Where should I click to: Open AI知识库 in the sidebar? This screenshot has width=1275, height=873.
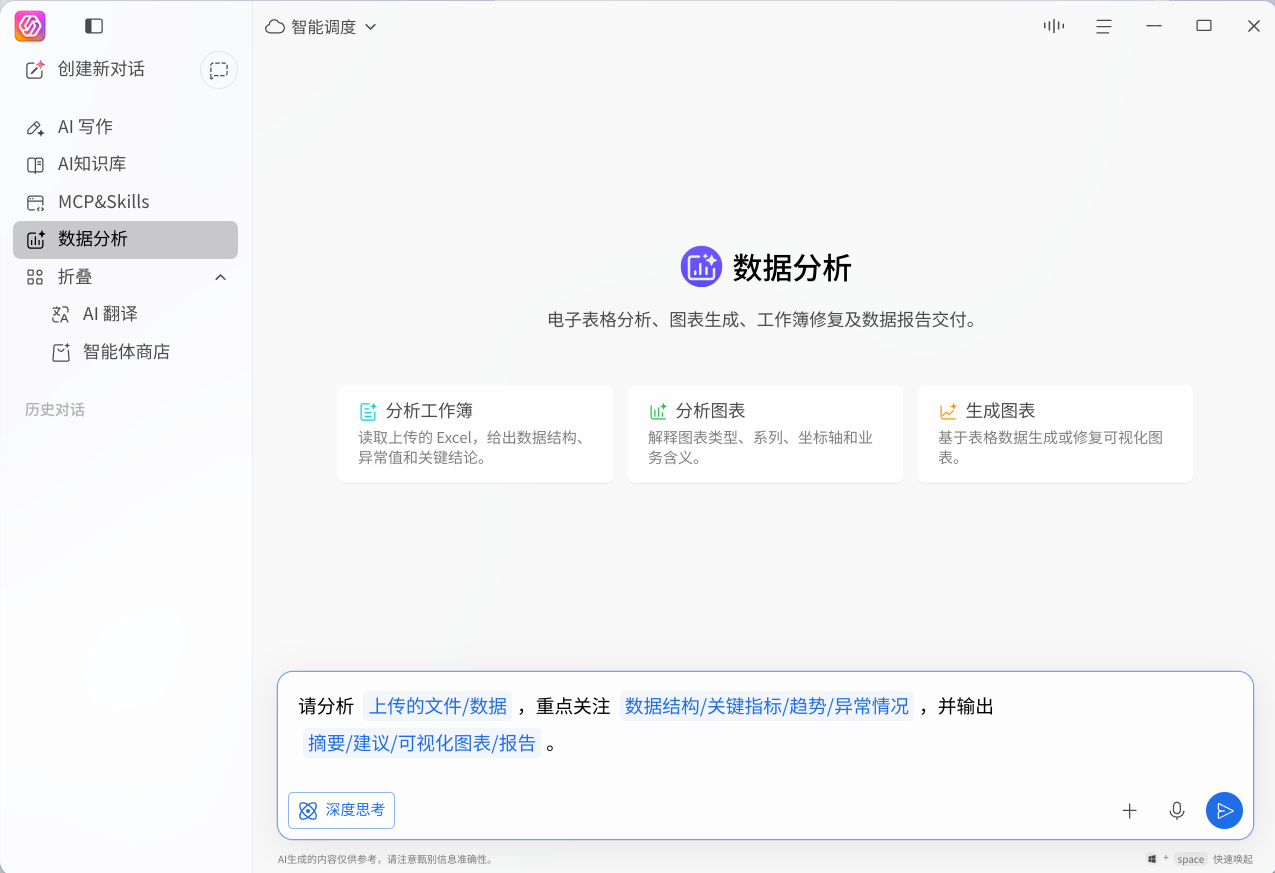[125, 164]
